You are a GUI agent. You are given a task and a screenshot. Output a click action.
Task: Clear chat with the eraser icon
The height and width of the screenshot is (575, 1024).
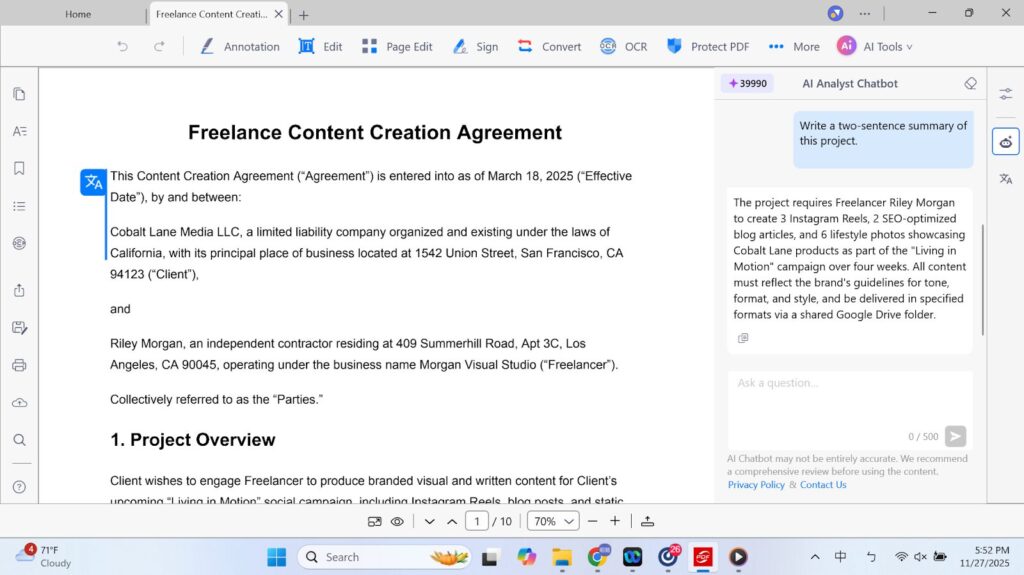tap(970, 84)
